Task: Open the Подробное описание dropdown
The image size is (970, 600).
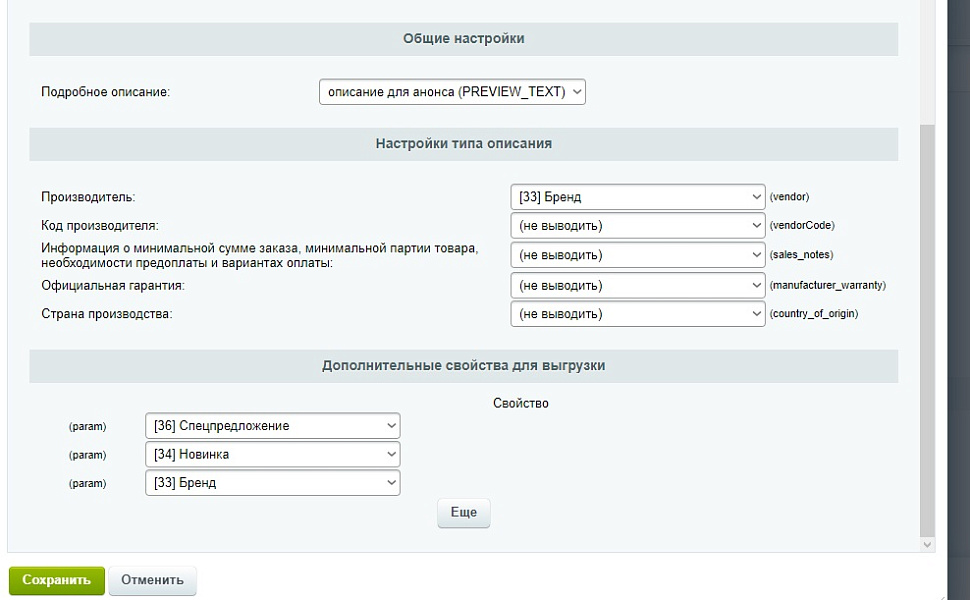Action: click(452, 92)
